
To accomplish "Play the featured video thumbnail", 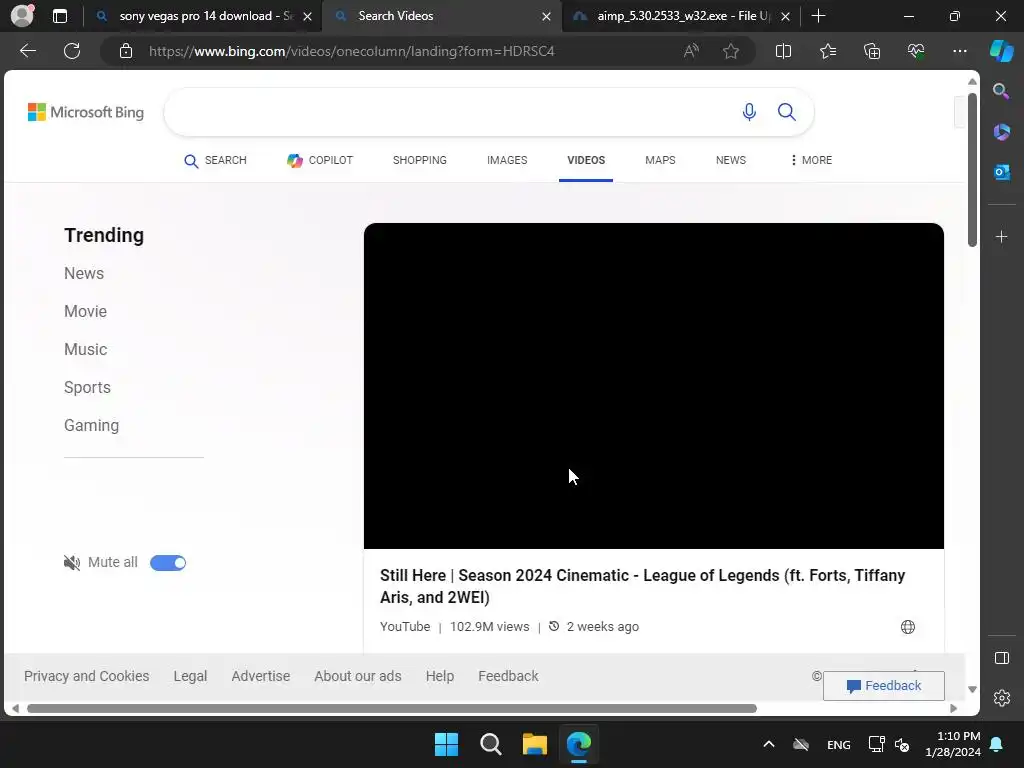I will point(654,386).
